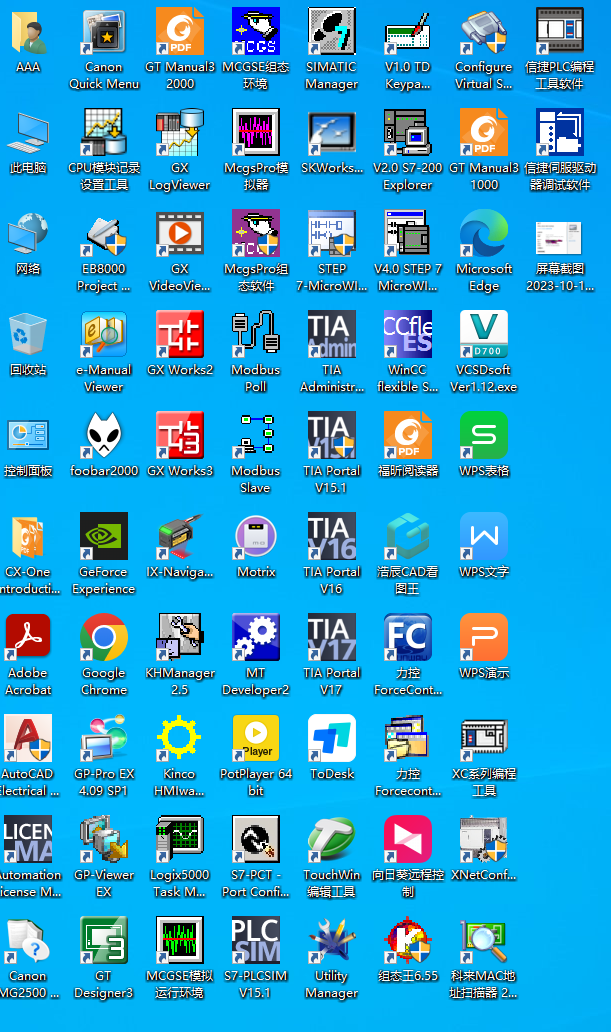The image size is (611, 1032).
Task: Click the GeForce Experience icon
Action: [x=104, y=538]
